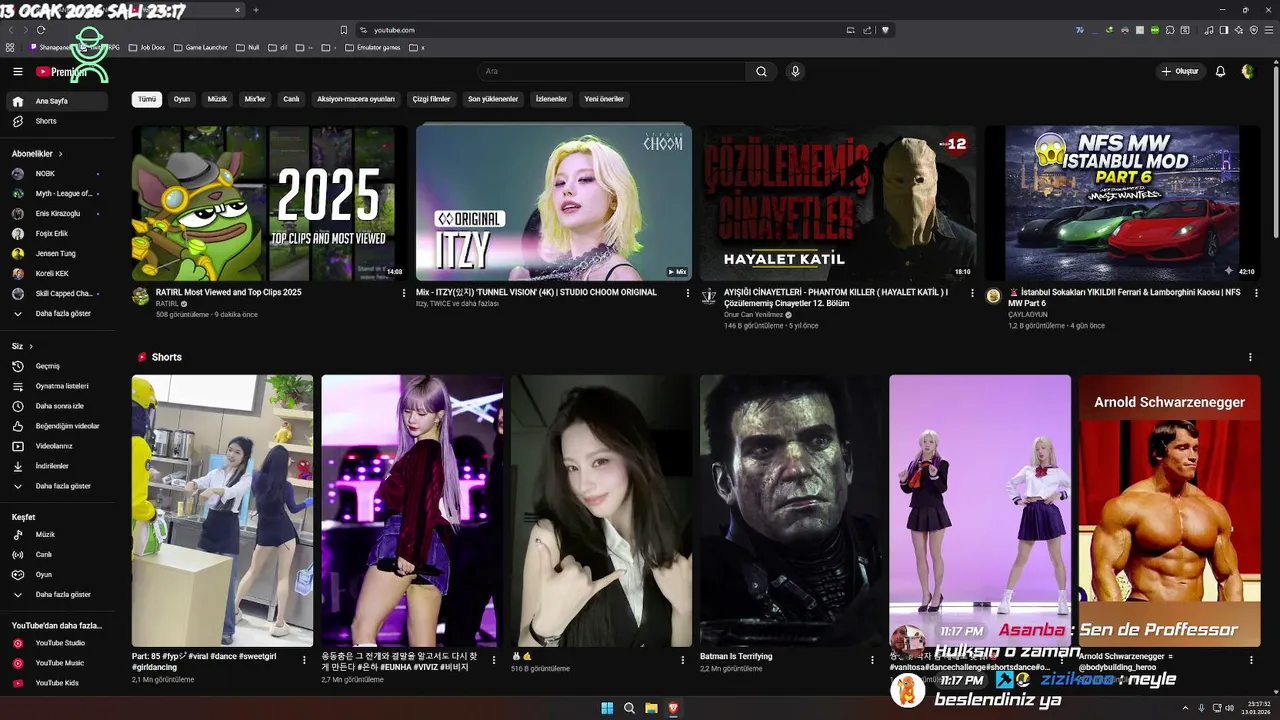The height and width of the screenshot is (720, 1280).
Task: Open İndirilenler downloads in sidebar
Action: click(x=58, y=466)
